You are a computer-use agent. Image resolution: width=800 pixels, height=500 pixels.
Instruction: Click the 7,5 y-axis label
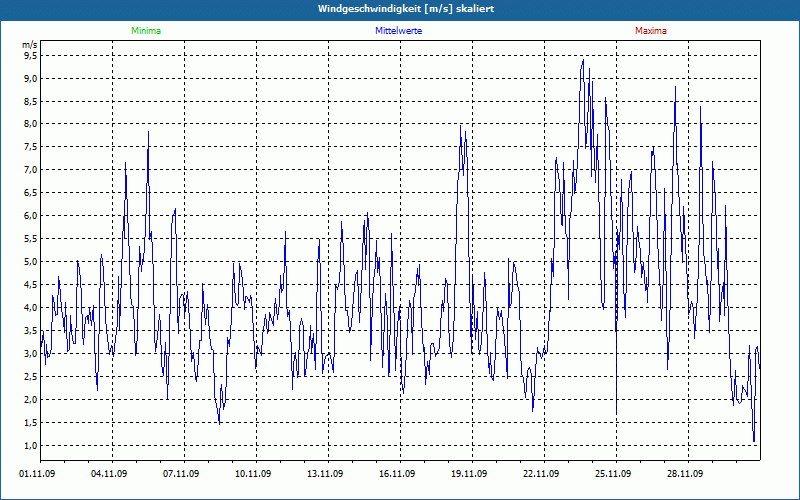[30, 147]
